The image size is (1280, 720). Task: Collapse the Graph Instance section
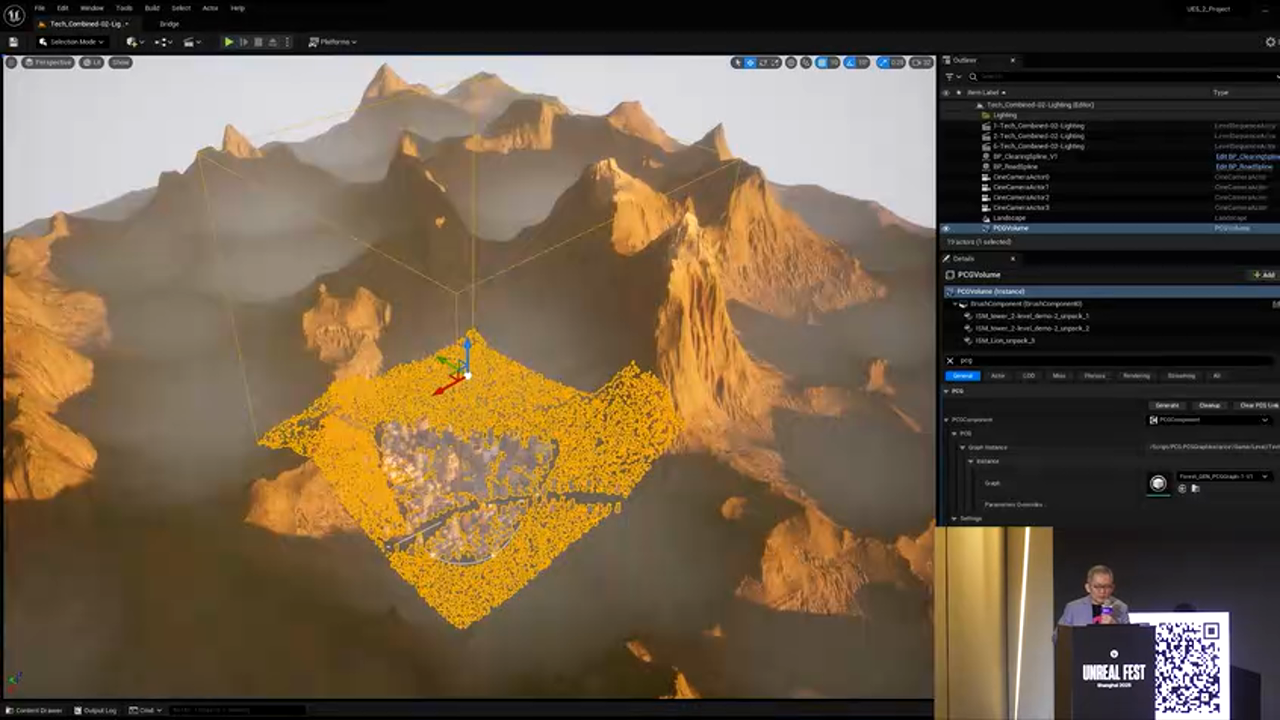pos(961,447)
